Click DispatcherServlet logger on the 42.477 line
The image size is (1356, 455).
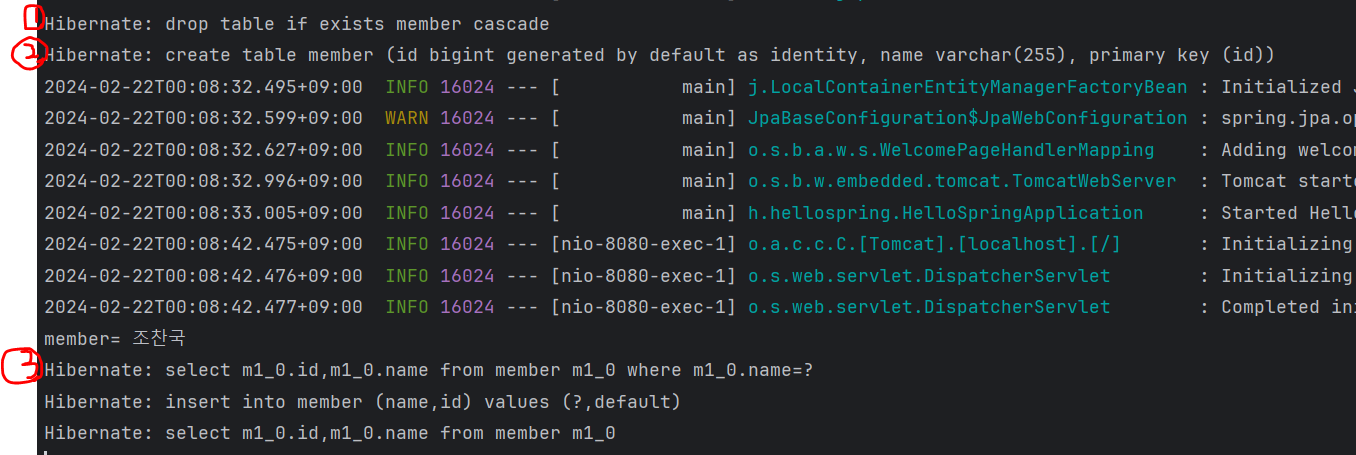click(x=929, y=307)
